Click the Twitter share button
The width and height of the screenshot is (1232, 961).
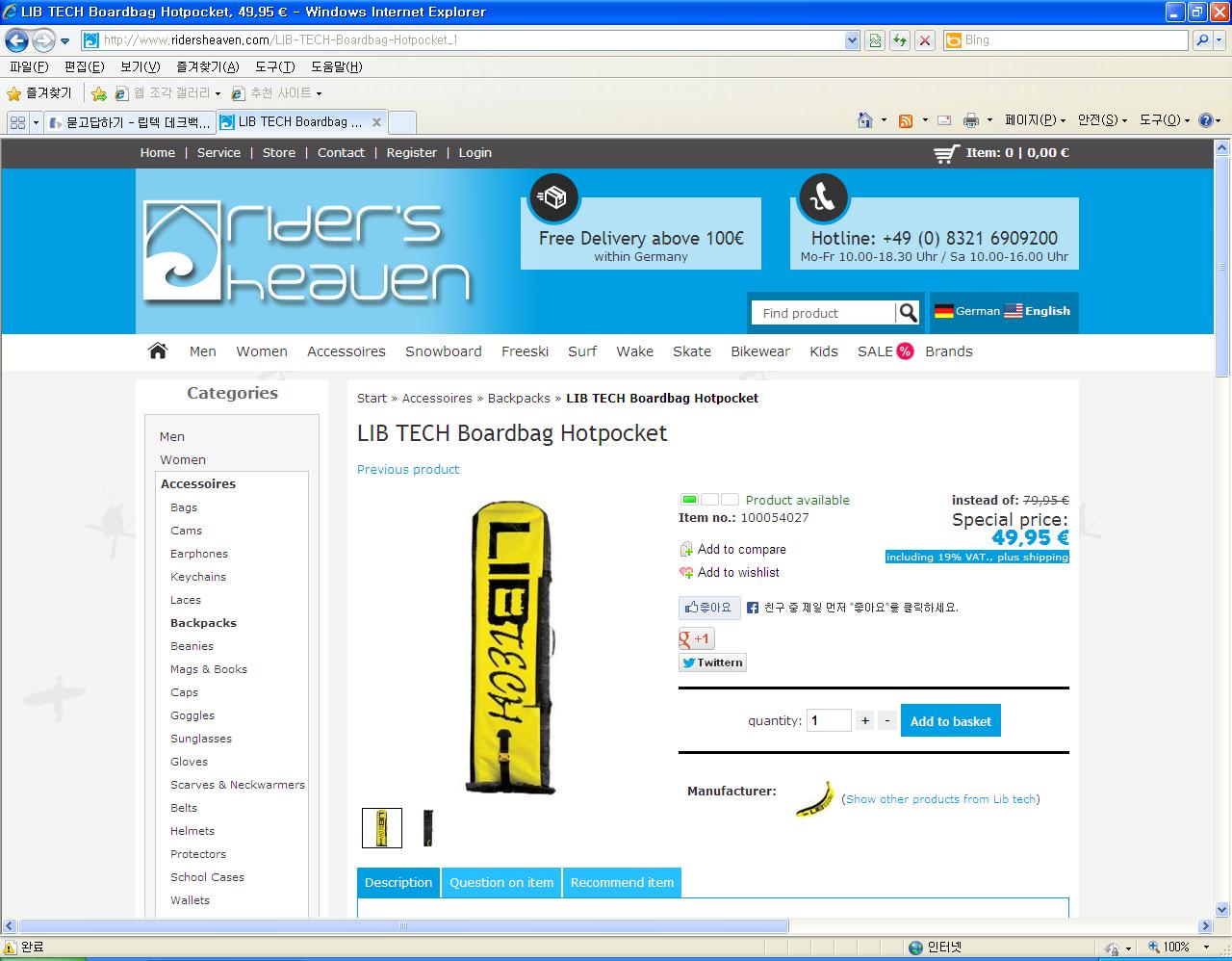tap(712, 662)
